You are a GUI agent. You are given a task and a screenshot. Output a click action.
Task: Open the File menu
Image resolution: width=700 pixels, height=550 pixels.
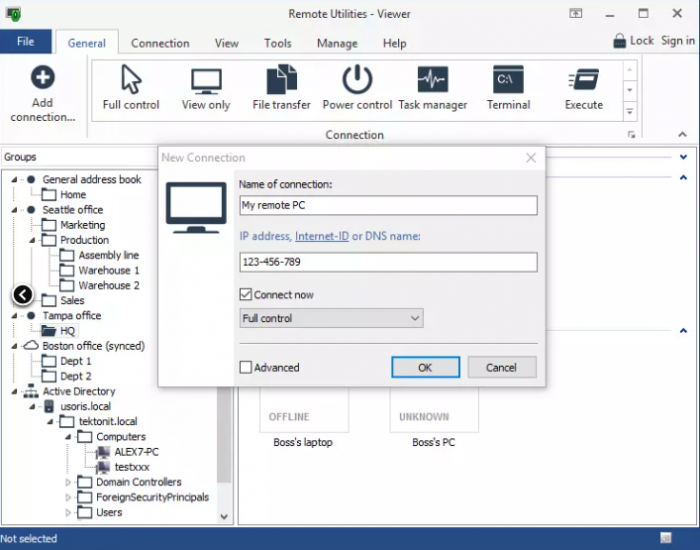[25, 42]
